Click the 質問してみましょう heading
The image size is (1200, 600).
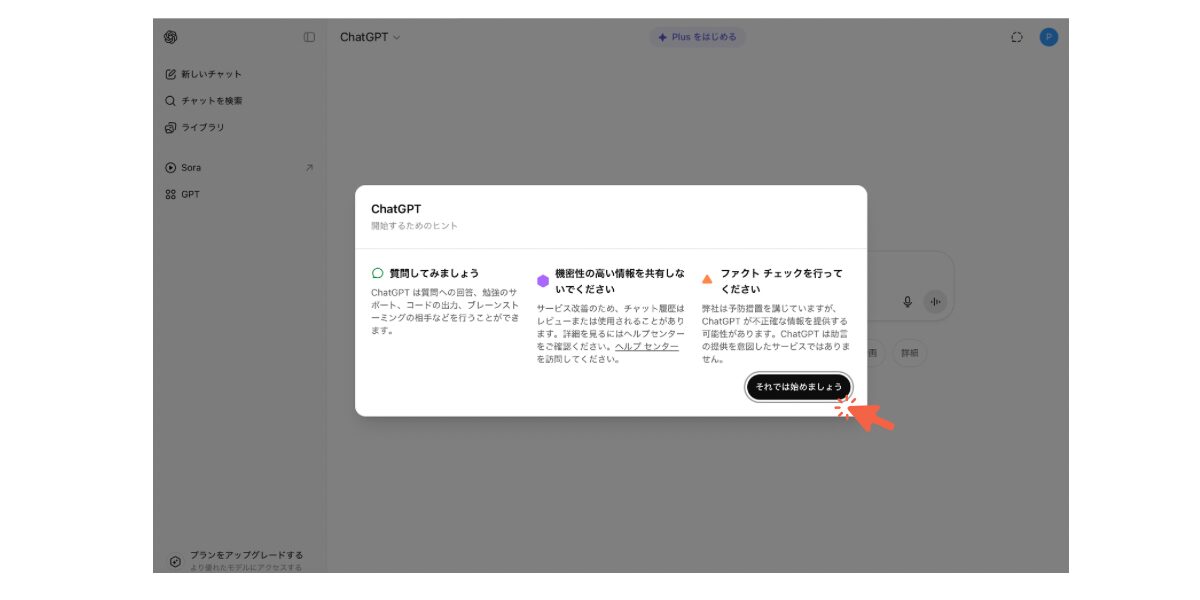pos(434,273)
